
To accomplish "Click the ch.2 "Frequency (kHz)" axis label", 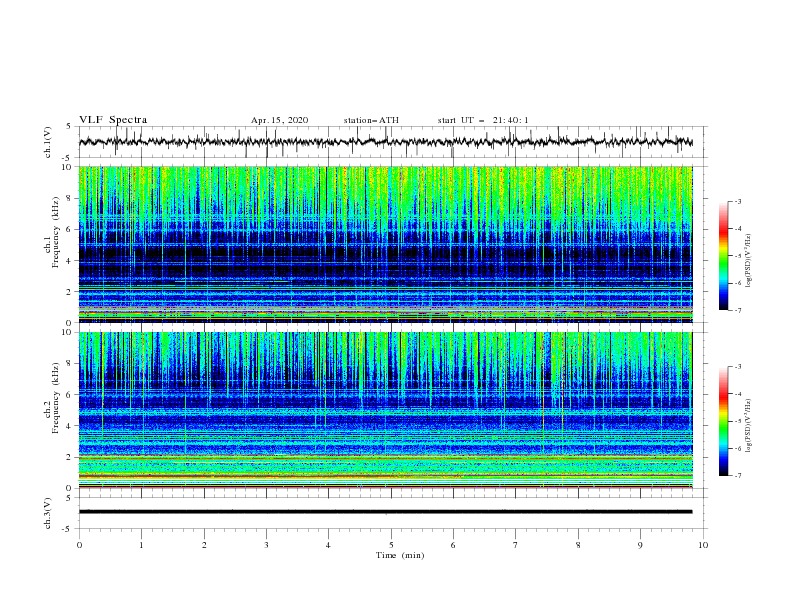I will click(x=55, y=399).
